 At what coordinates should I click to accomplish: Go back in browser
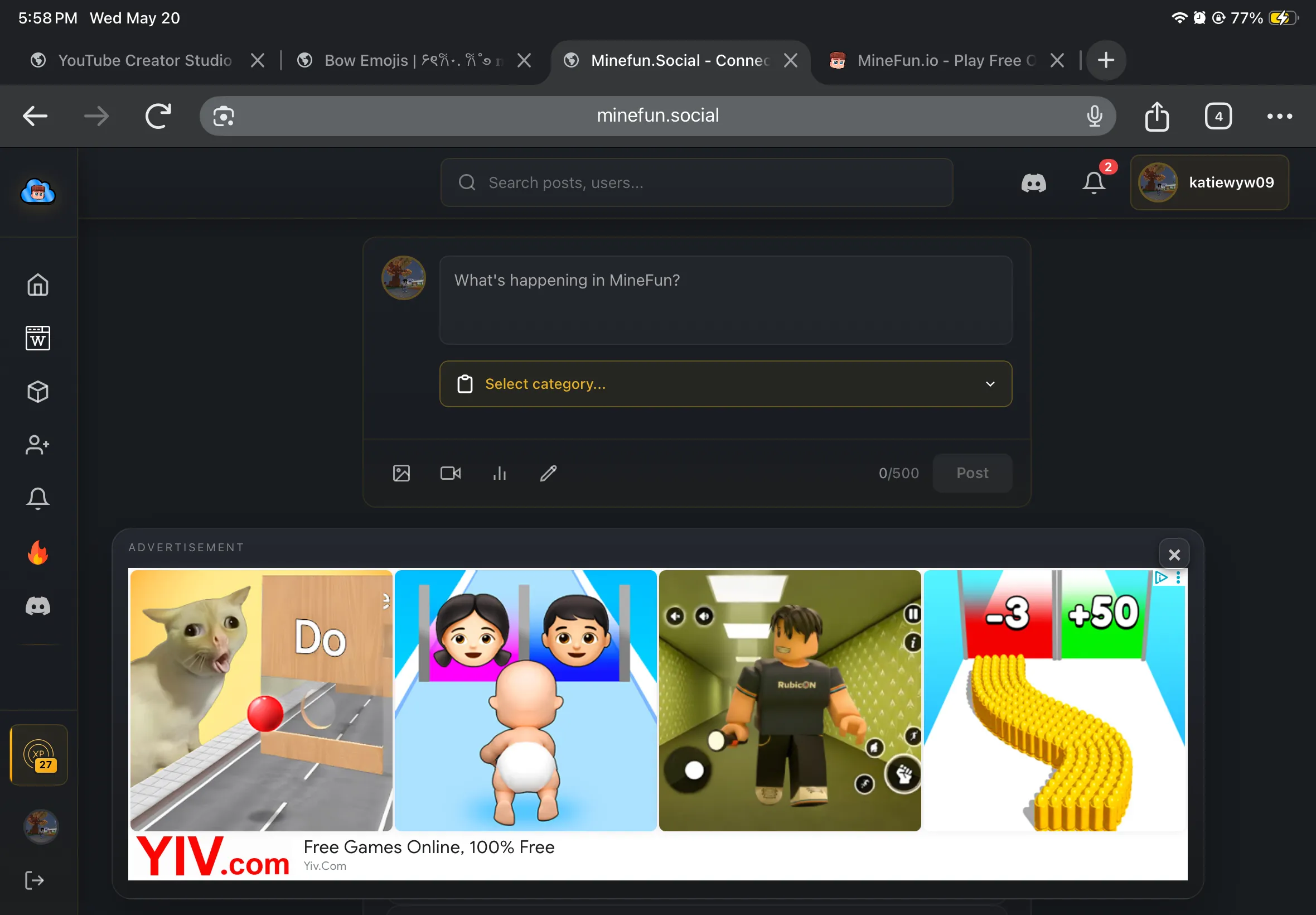point(35,117)
